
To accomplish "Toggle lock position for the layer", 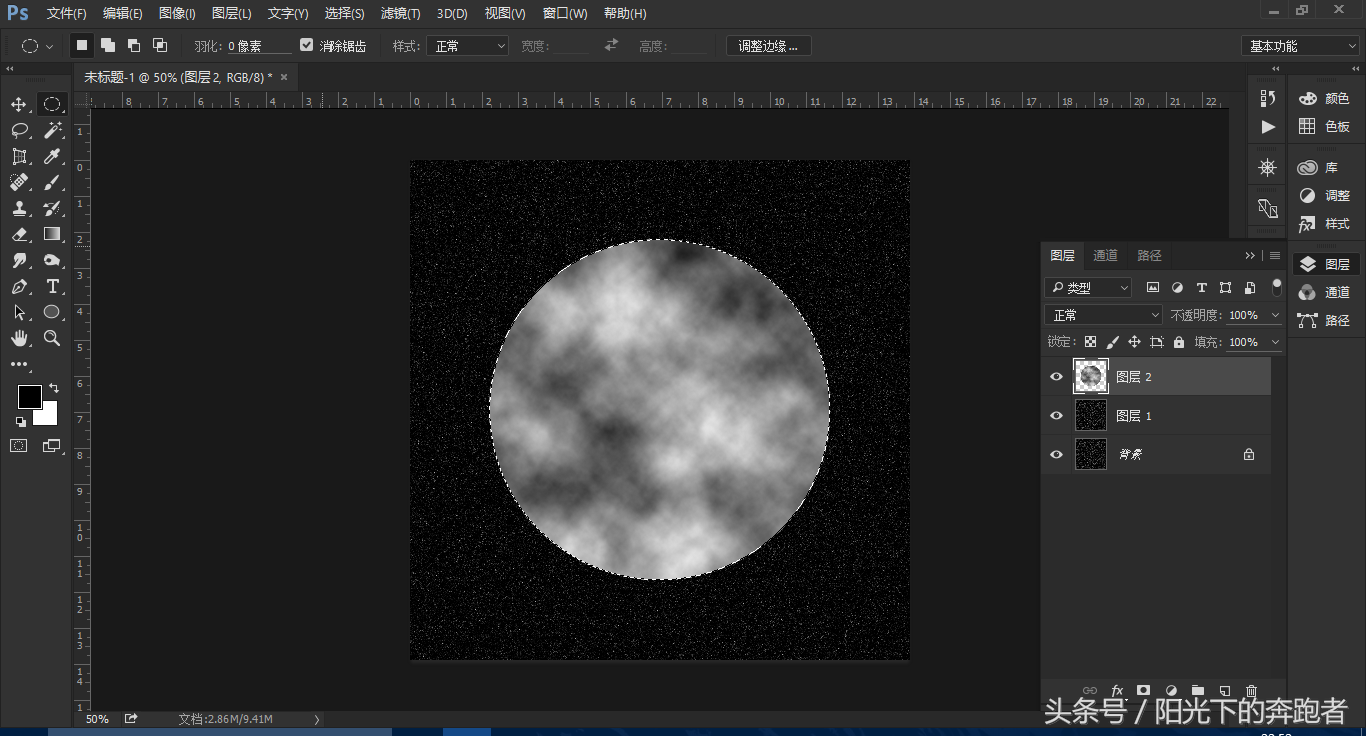I will click(1134, 342).
